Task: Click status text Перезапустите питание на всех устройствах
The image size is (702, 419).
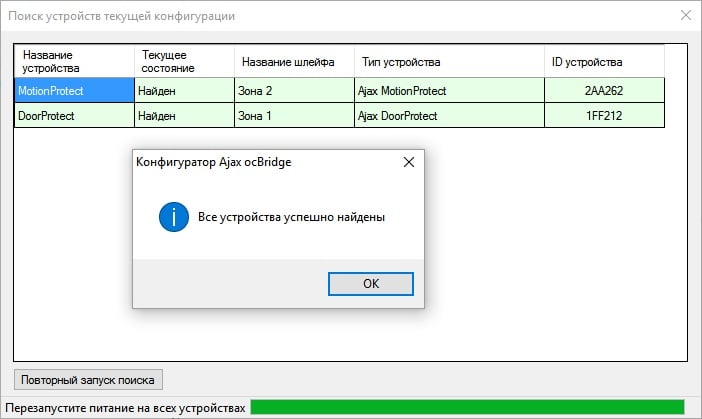Action: coord(125,408)
